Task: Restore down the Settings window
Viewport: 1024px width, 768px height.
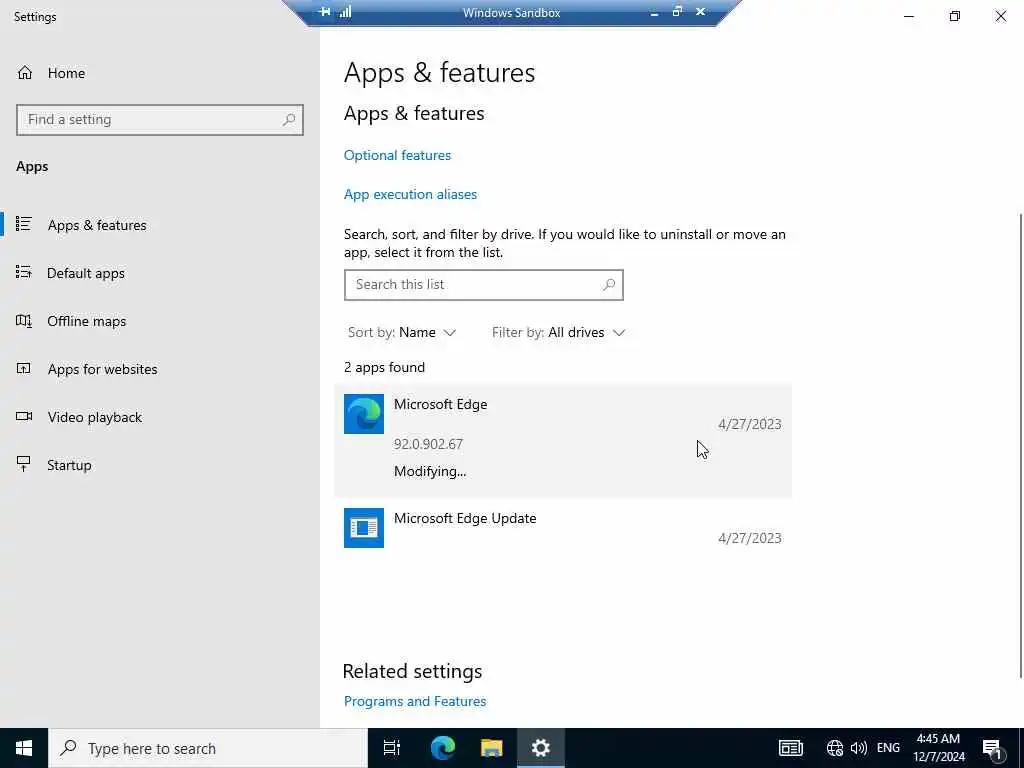Action: point(955,16)
